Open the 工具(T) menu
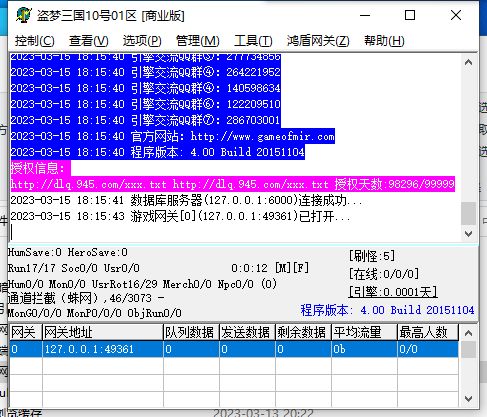This screenshot has width=487, height=417. [x=253, y=41]
